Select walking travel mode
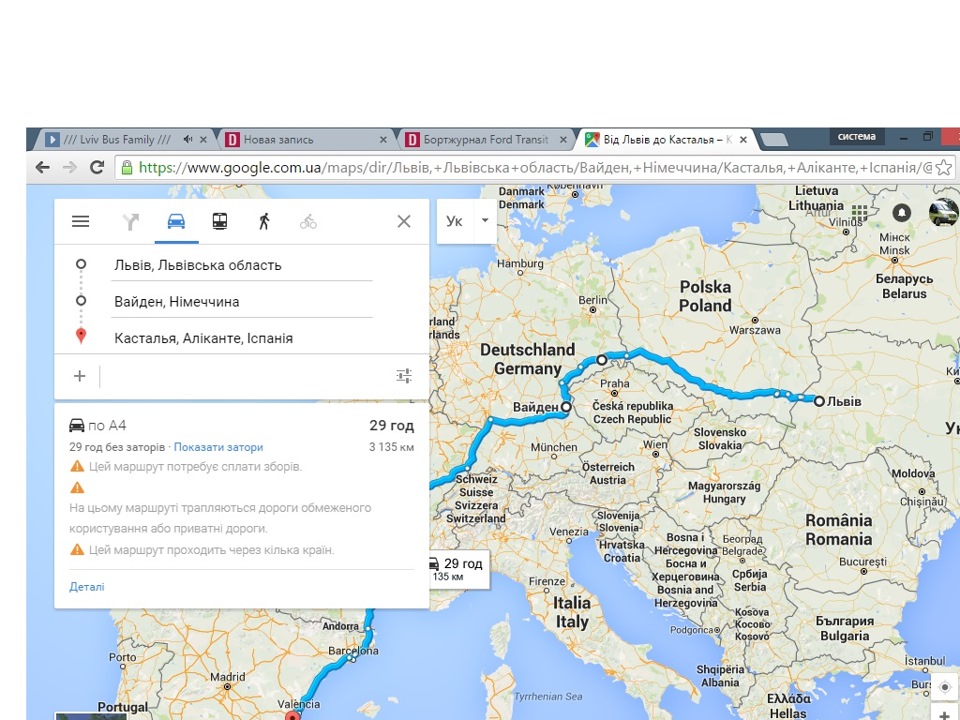This screenshot has width=960, height=720. pyautogui.click(x=264, y=221)
